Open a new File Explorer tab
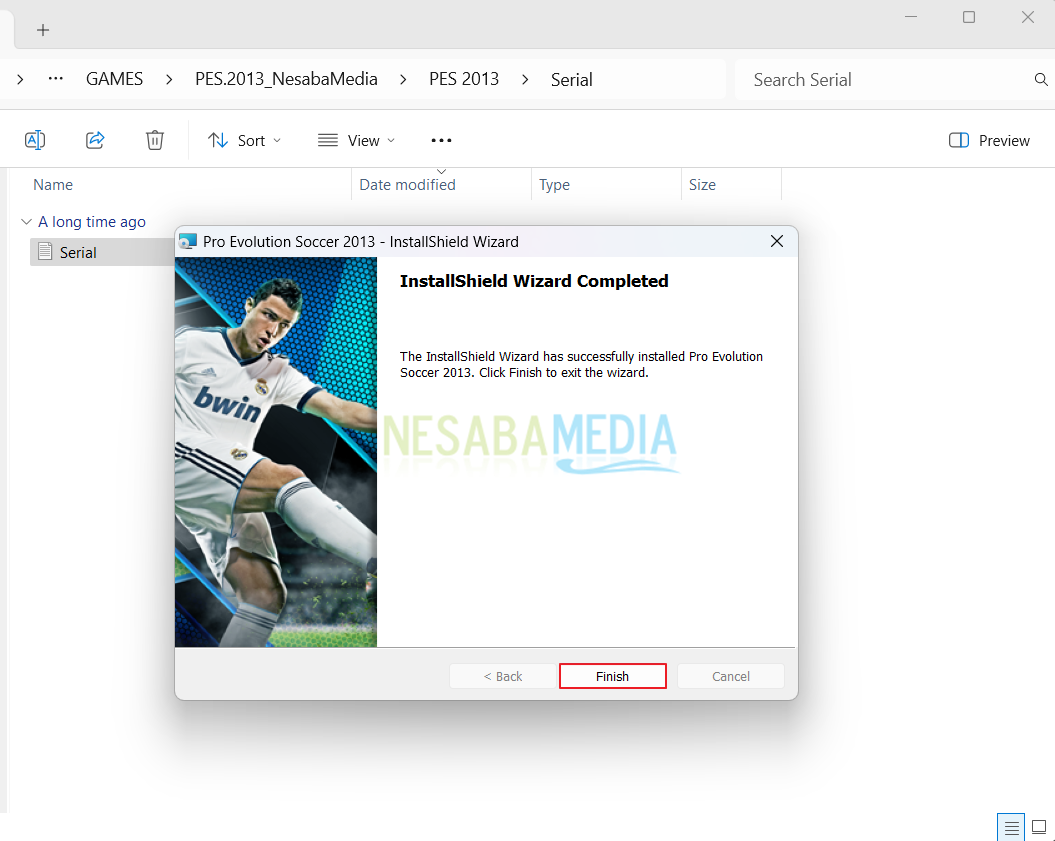 coord(43,30)
